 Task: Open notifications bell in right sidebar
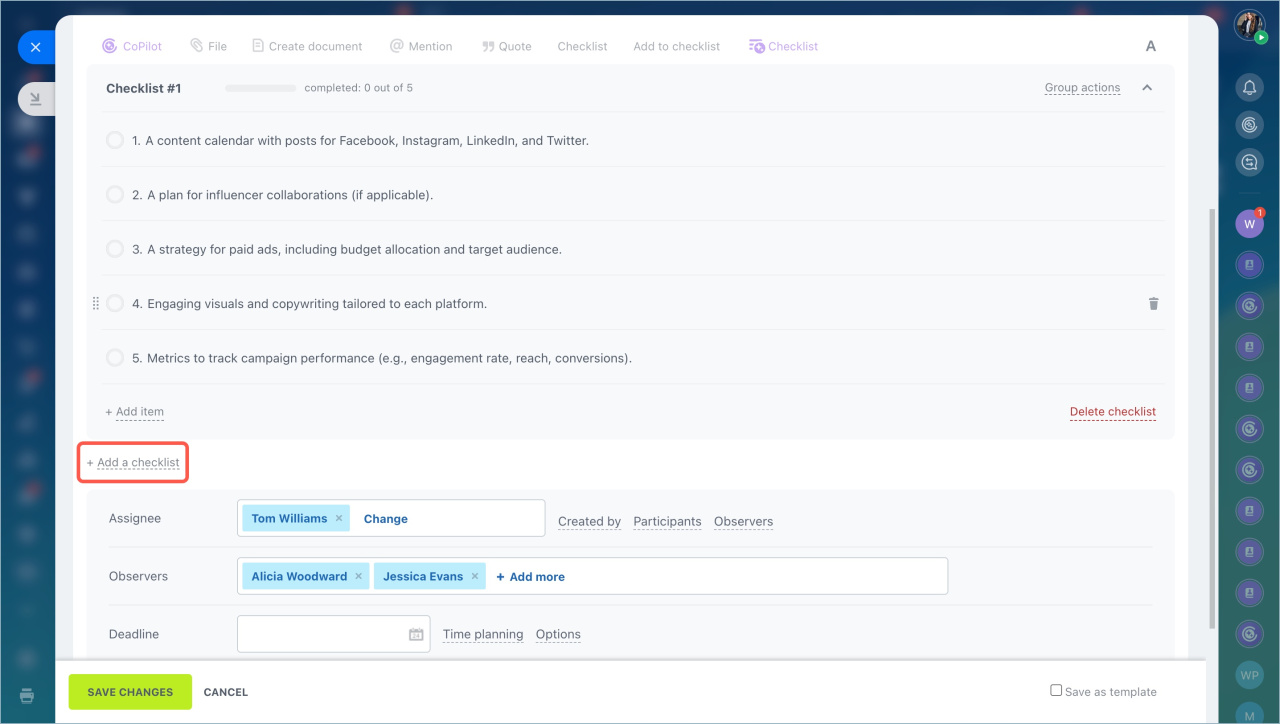click(1249, 88)
